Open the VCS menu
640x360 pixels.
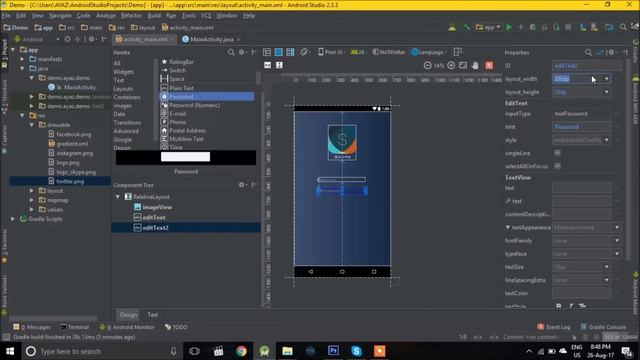[x=206, y=16]
